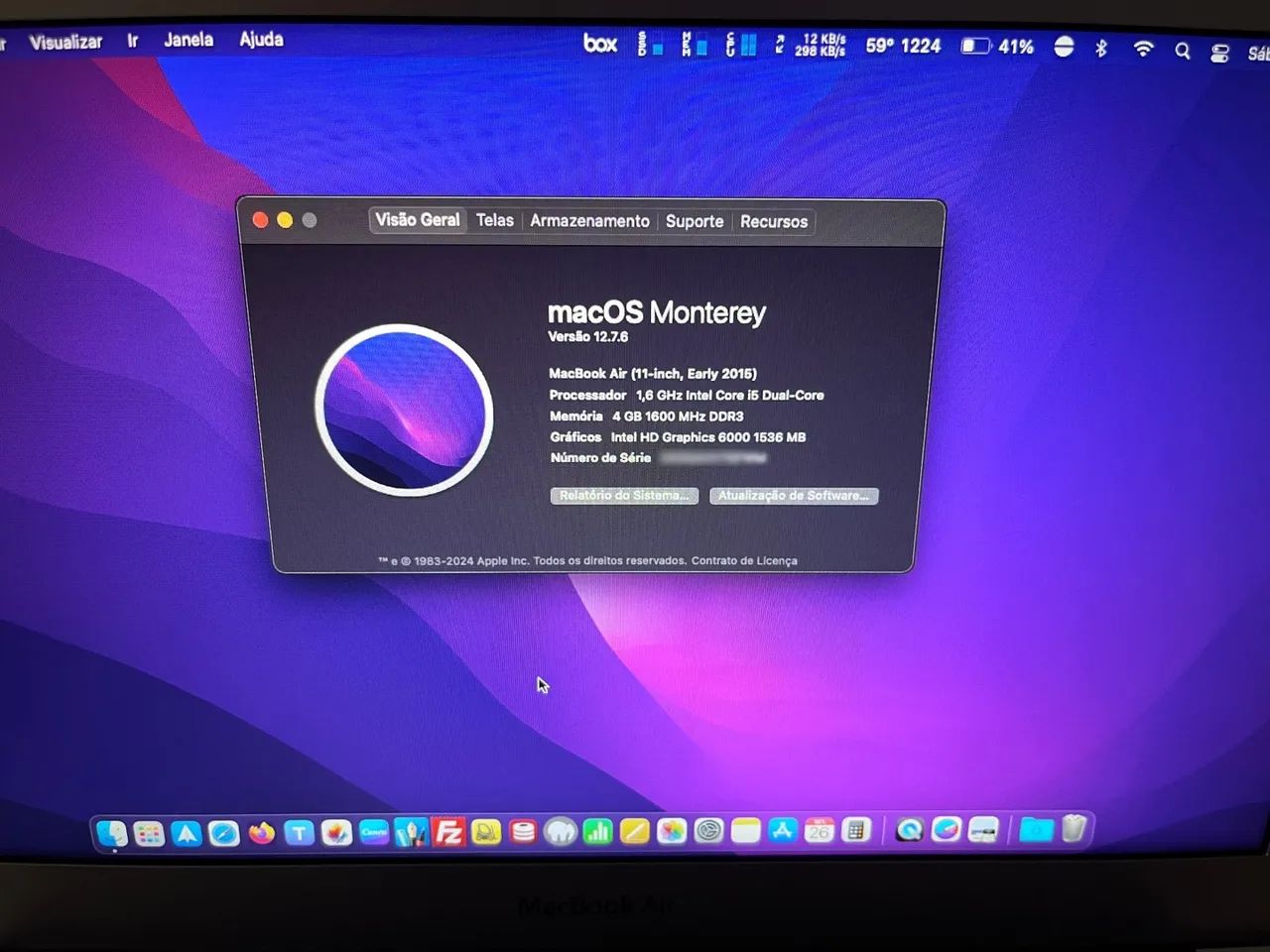Open Calendar showing 26 in Dock

point(820,831)
